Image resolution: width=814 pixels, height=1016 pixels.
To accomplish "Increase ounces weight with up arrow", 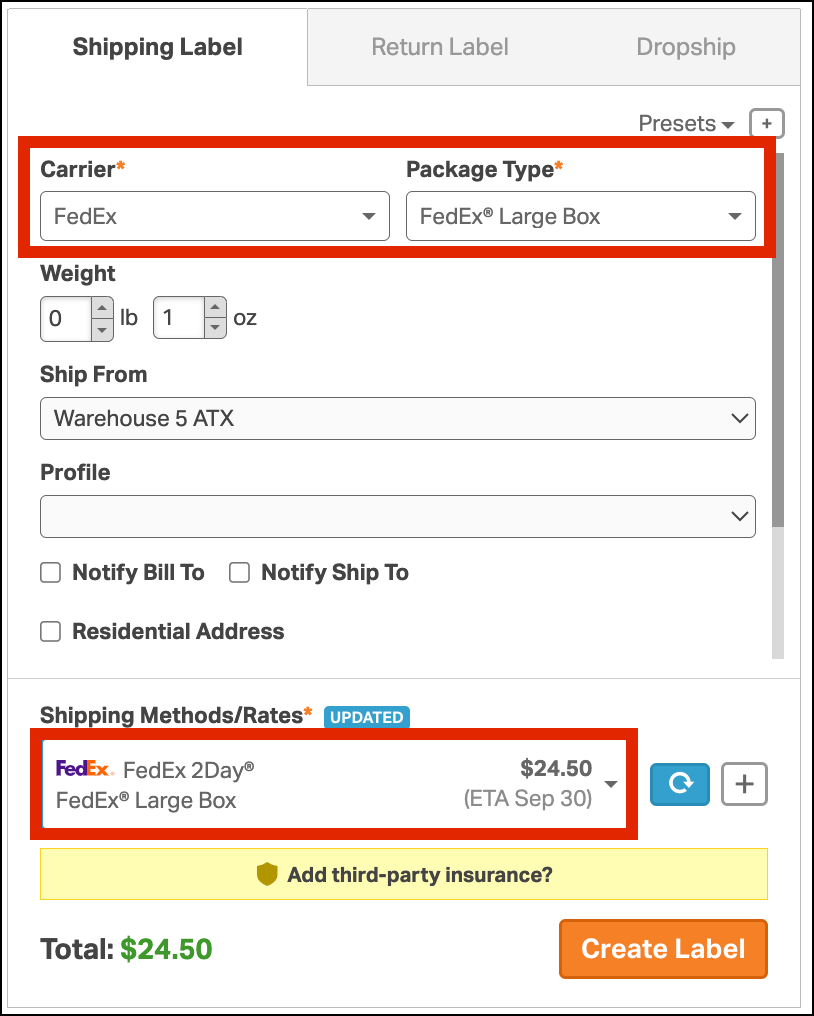I will tap(215, 309).
